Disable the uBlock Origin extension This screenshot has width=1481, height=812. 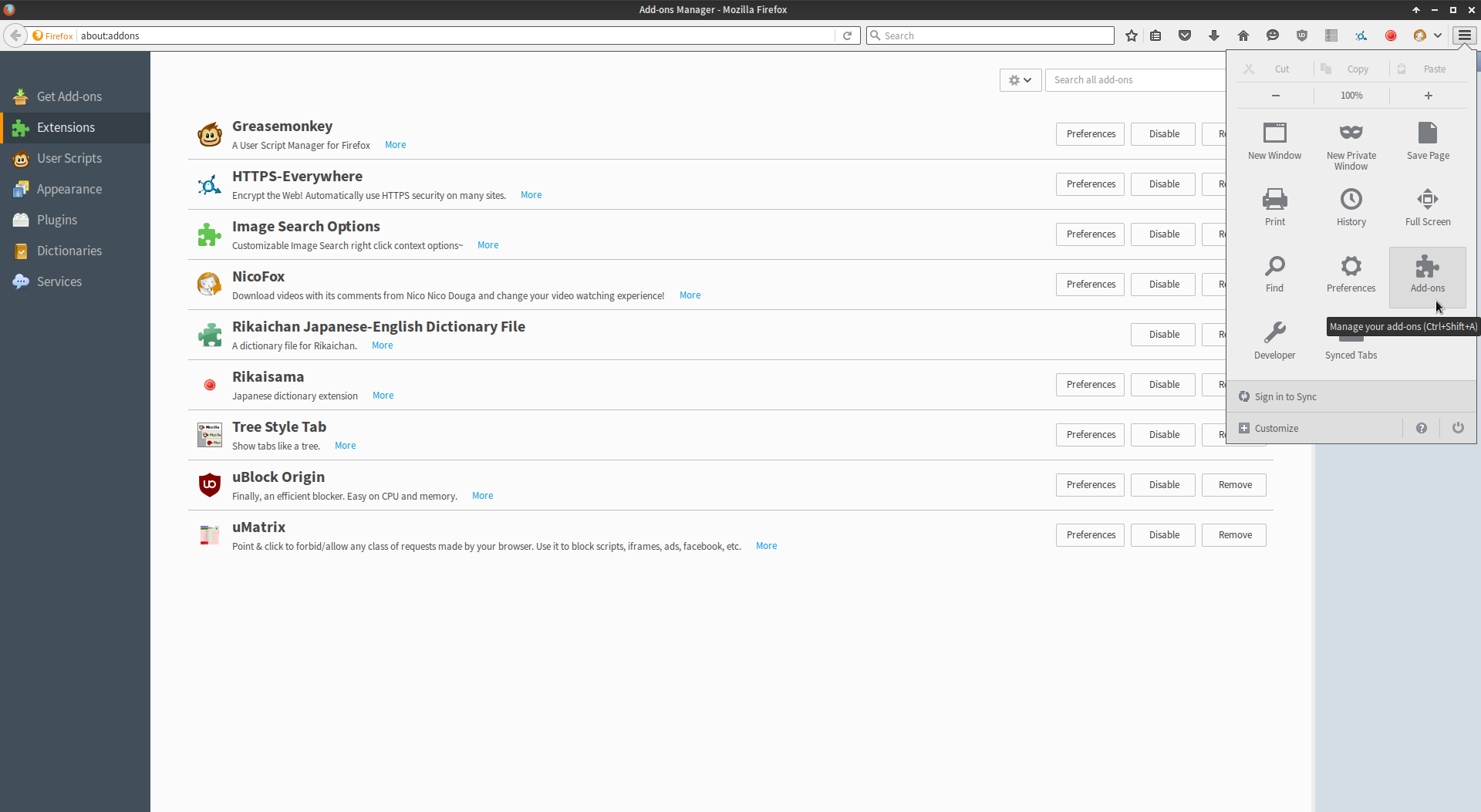coord(1163,485)
